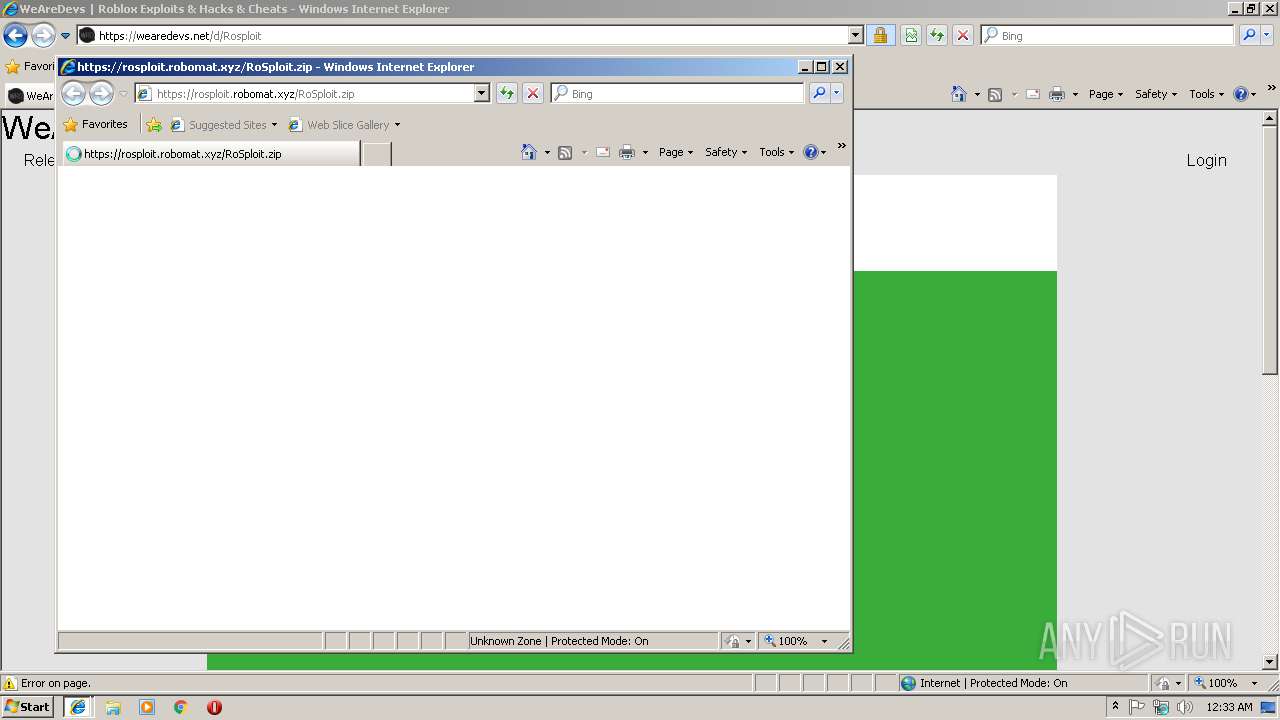Open zoom level dropdown in popup status bar
Image resolution: width=1280 pixels, height=720 pixels.
[824, 641]
